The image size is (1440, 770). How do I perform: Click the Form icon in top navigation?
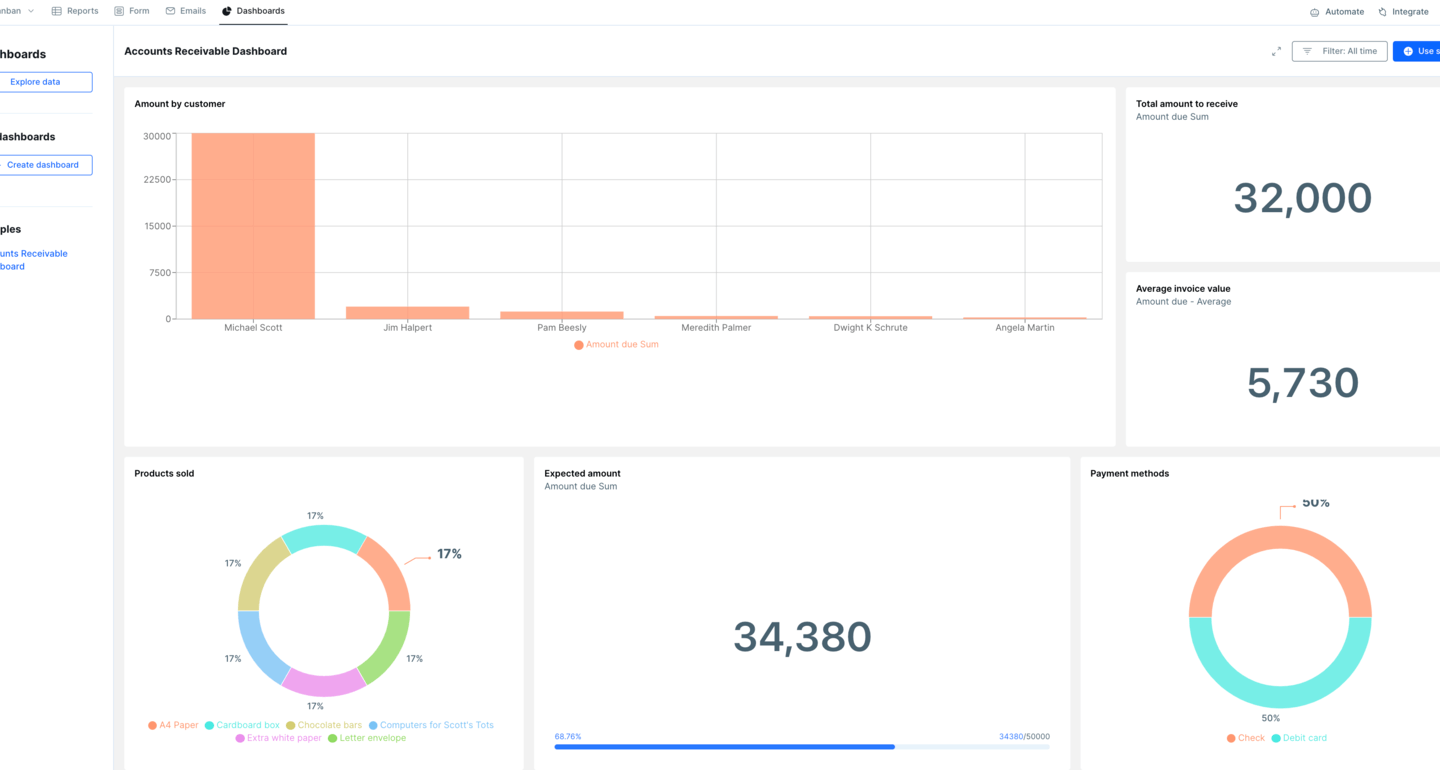(x=120, y=11)
